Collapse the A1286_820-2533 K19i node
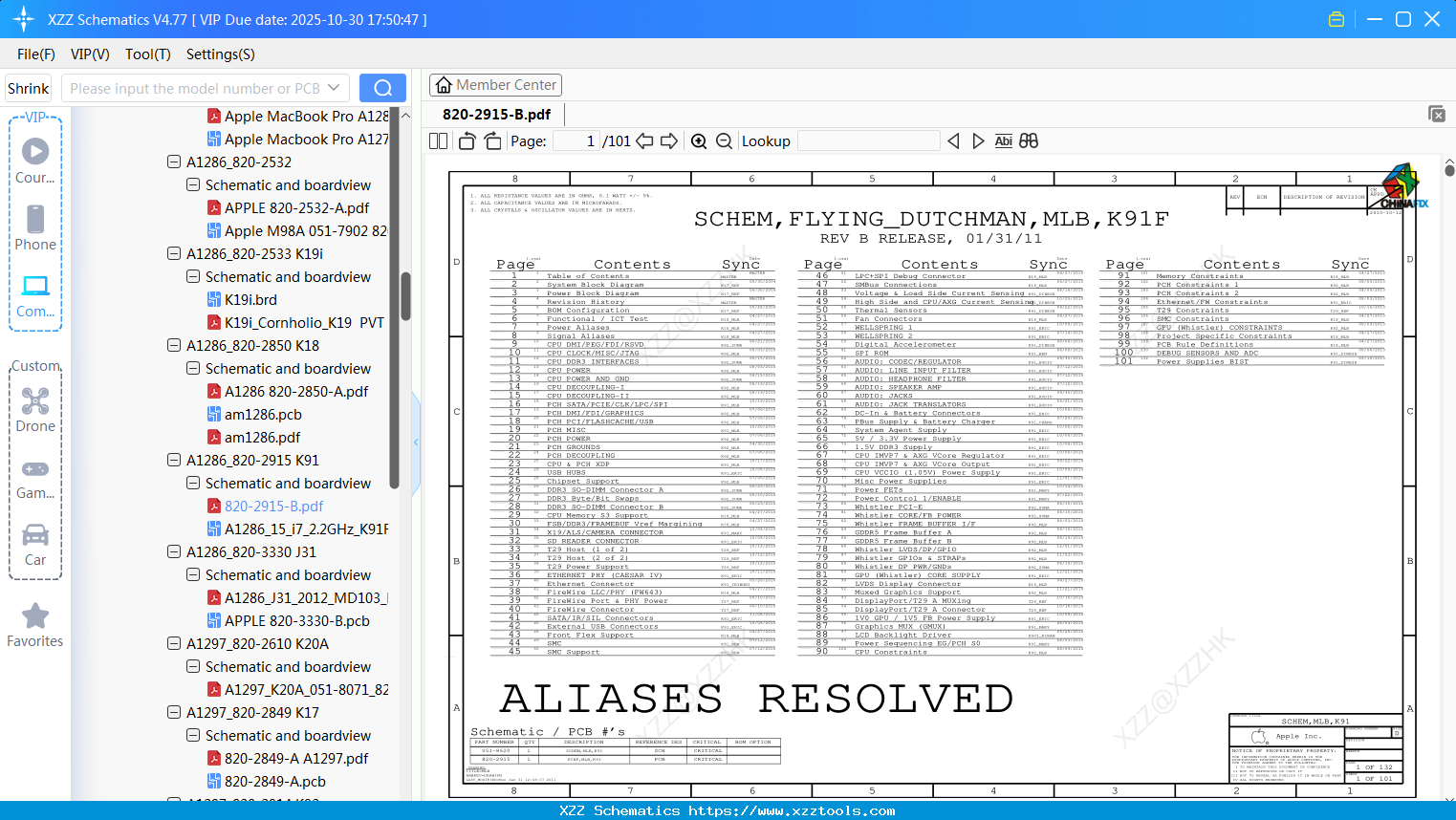 [174, 253]
